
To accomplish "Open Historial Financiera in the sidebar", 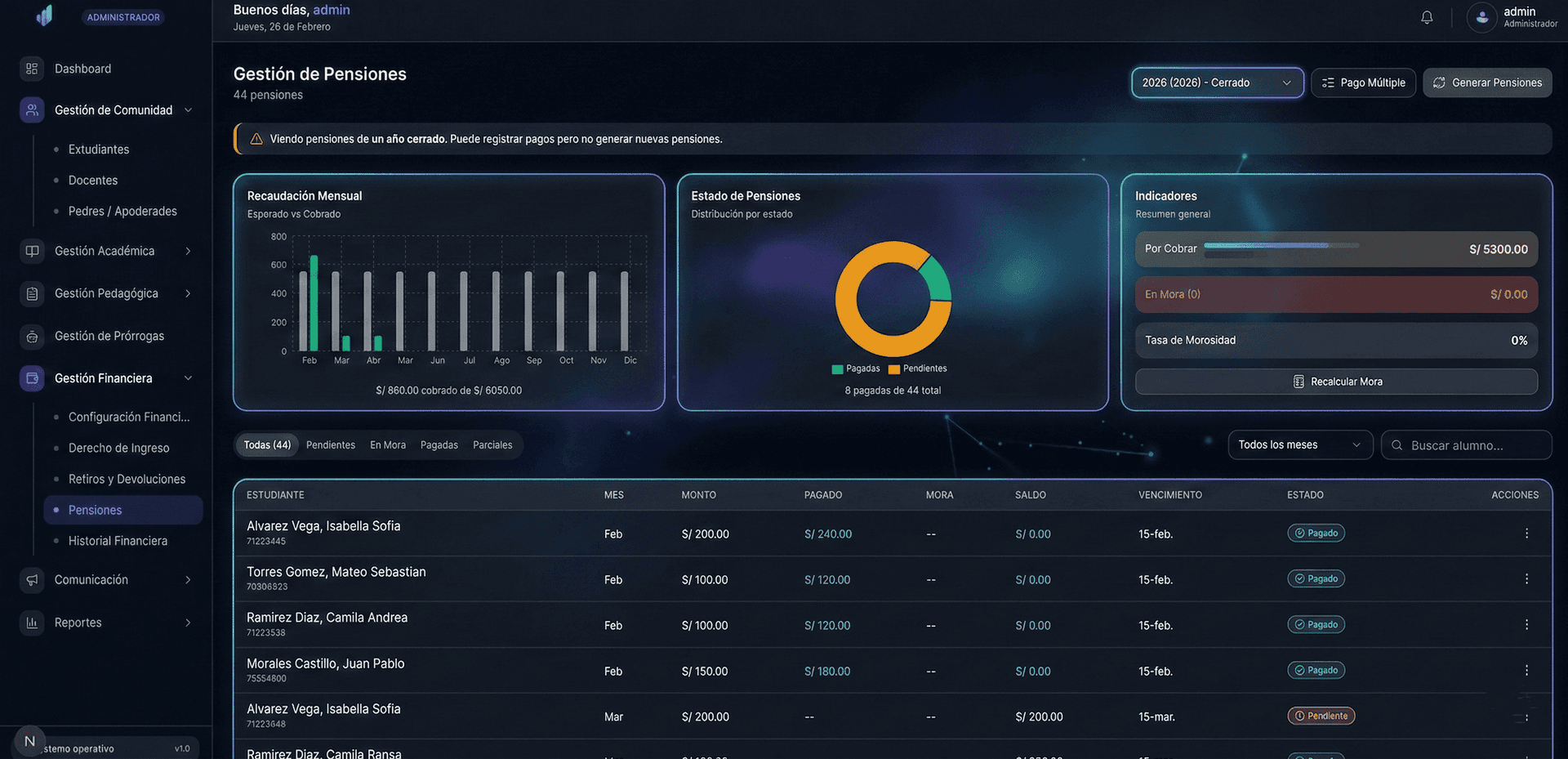I will coord(118,541).
